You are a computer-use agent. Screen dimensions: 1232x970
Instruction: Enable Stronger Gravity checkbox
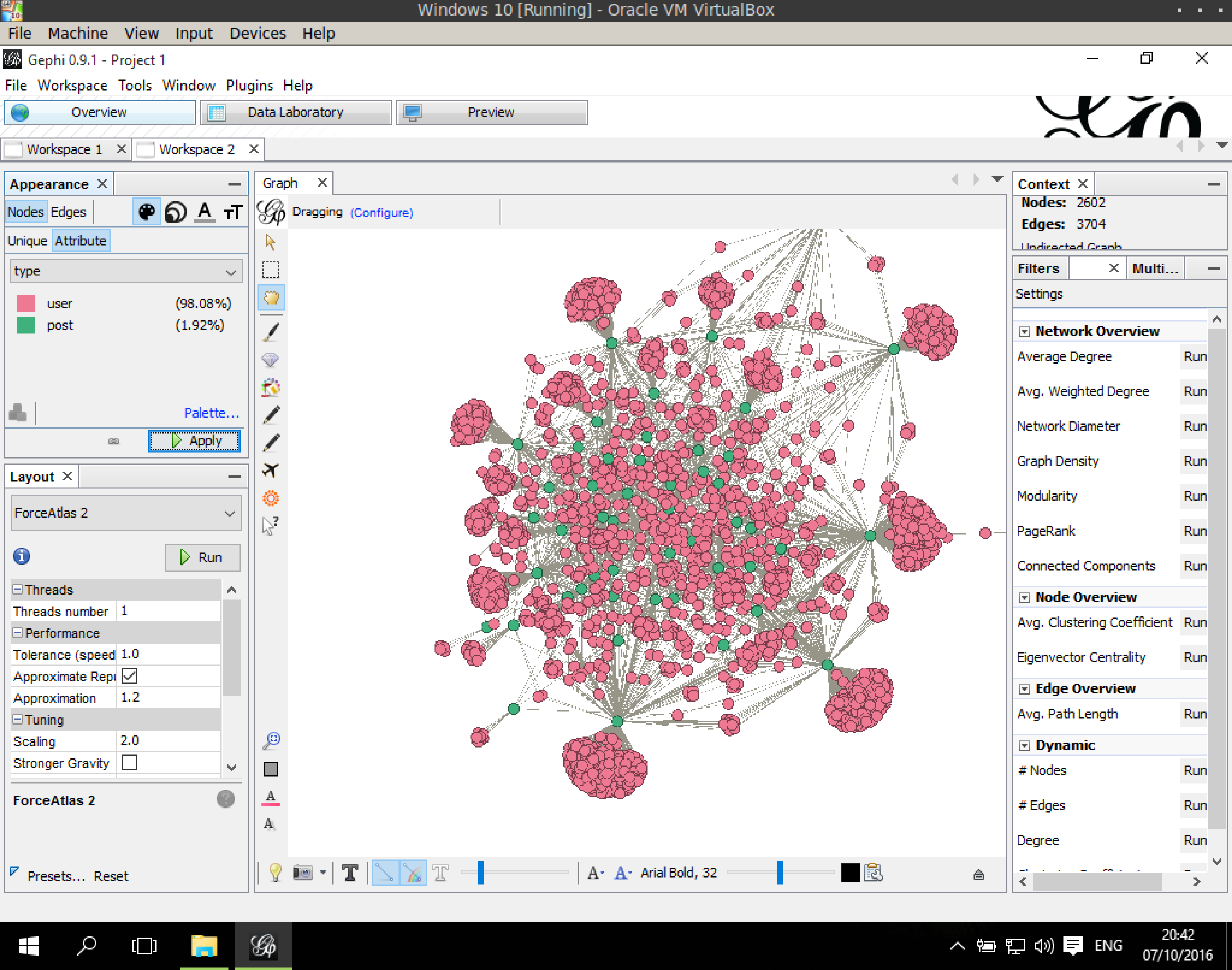[130, 762]
